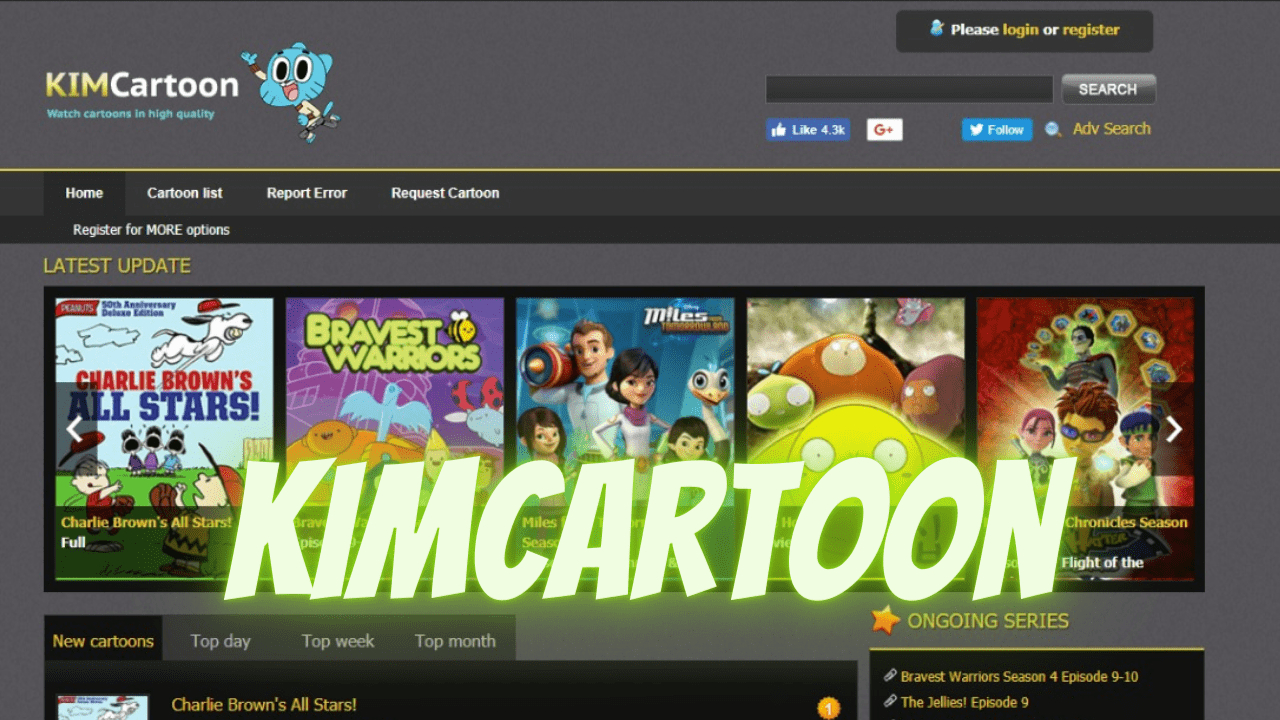Switch to the Top day tab
Viewport: 1280px width, 720px height.
(x=221, y=641)
